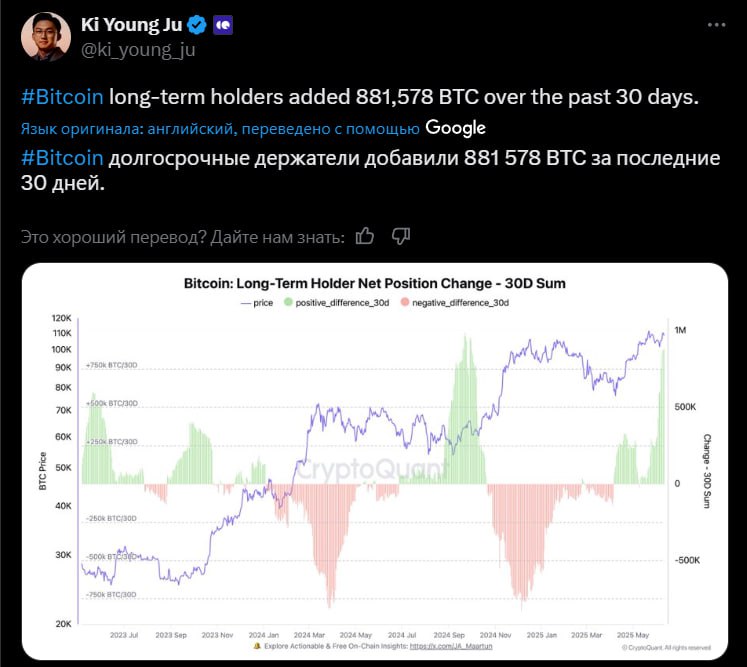Toggle the price legend entry
This screenshot has height=667, width=747.
tap(257, 303)
